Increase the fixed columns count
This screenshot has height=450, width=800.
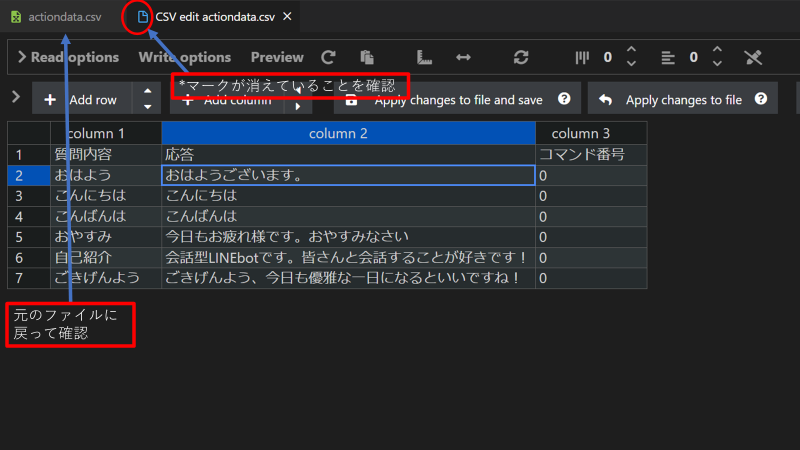click(631, 50)
